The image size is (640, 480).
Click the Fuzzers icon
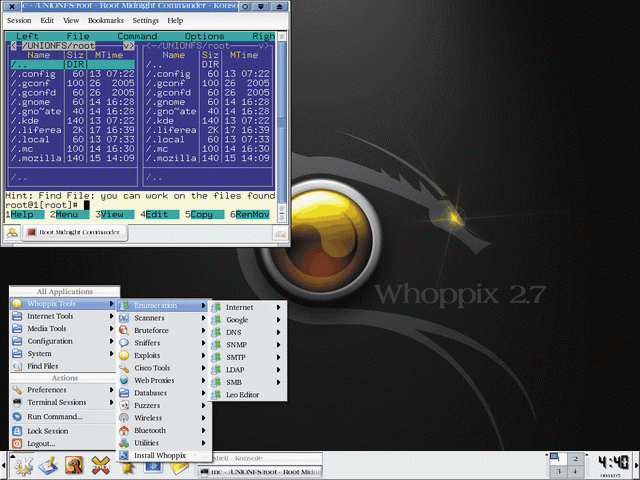pyautogui.click(x=124, y=405)
